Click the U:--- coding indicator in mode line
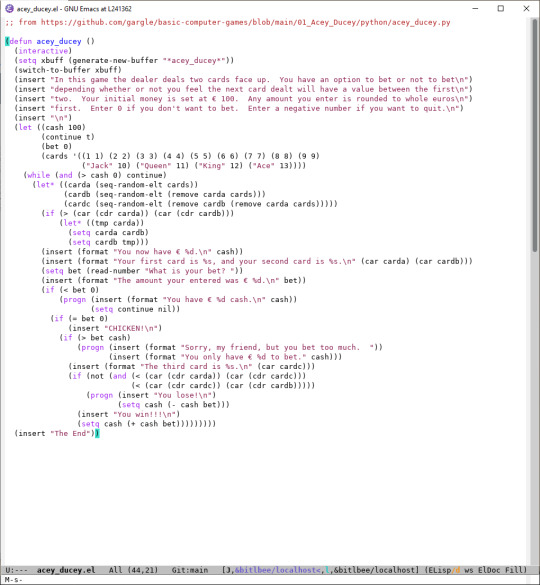This screenshot has height=585, width=540. pos(16,570)
